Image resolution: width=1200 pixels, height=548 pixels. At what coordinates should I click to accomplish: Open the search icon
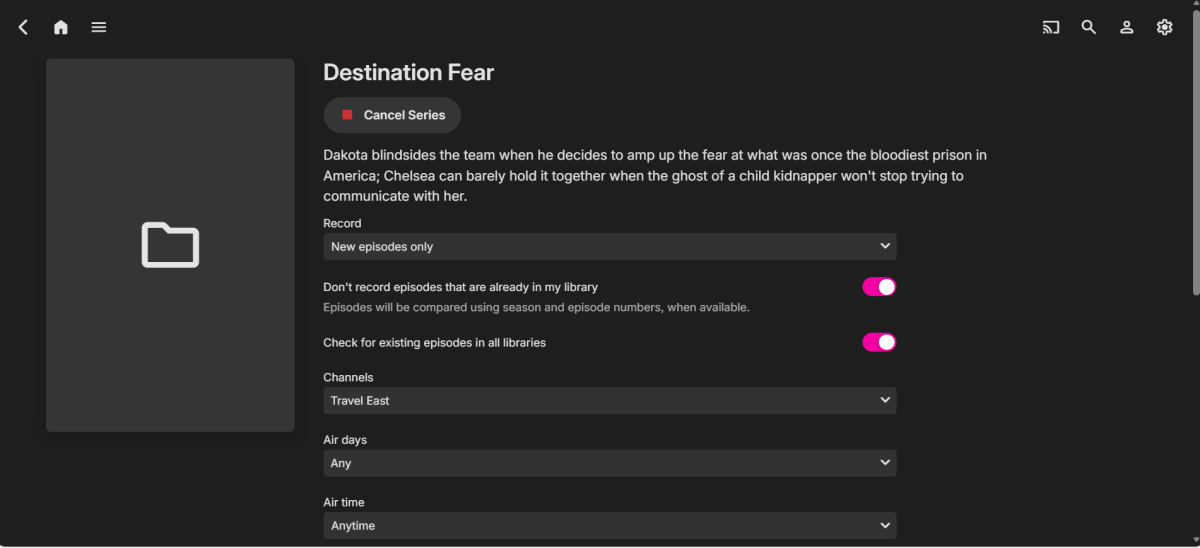tap(1089, 27)
